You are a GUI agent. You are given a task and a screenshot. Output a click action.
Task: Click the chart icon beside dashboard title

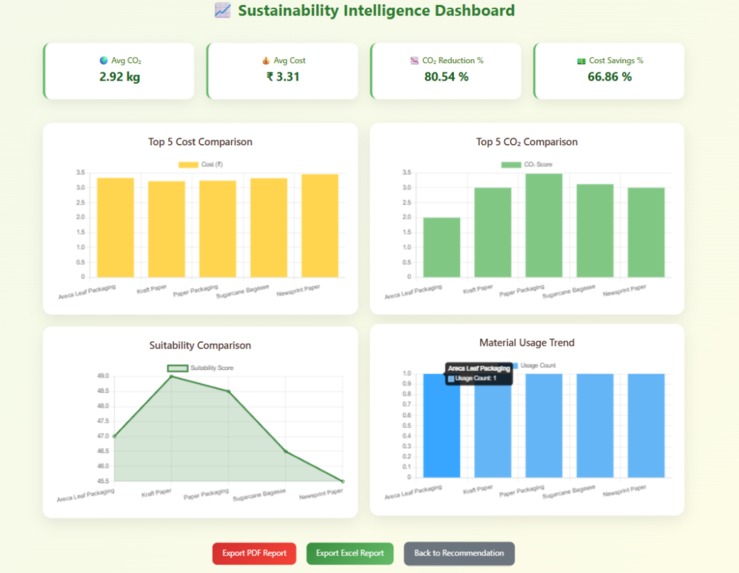(222, 10)
